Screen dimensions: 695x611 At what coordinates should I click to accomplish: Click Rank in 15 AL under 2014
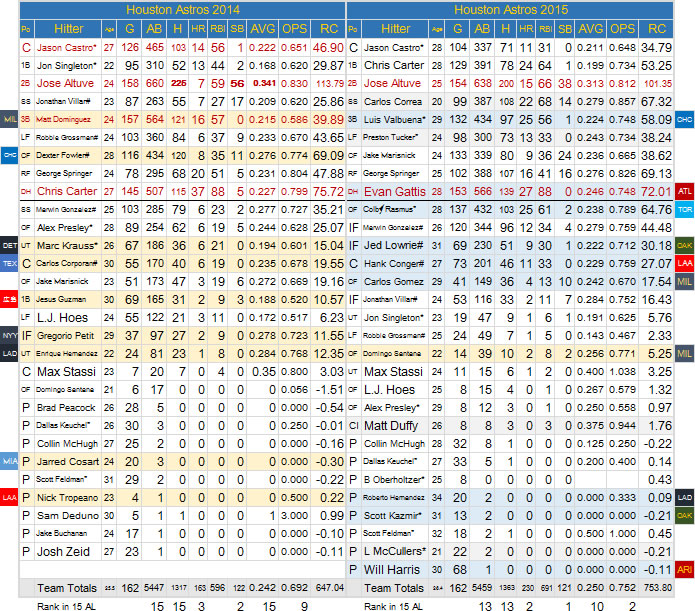66,606
